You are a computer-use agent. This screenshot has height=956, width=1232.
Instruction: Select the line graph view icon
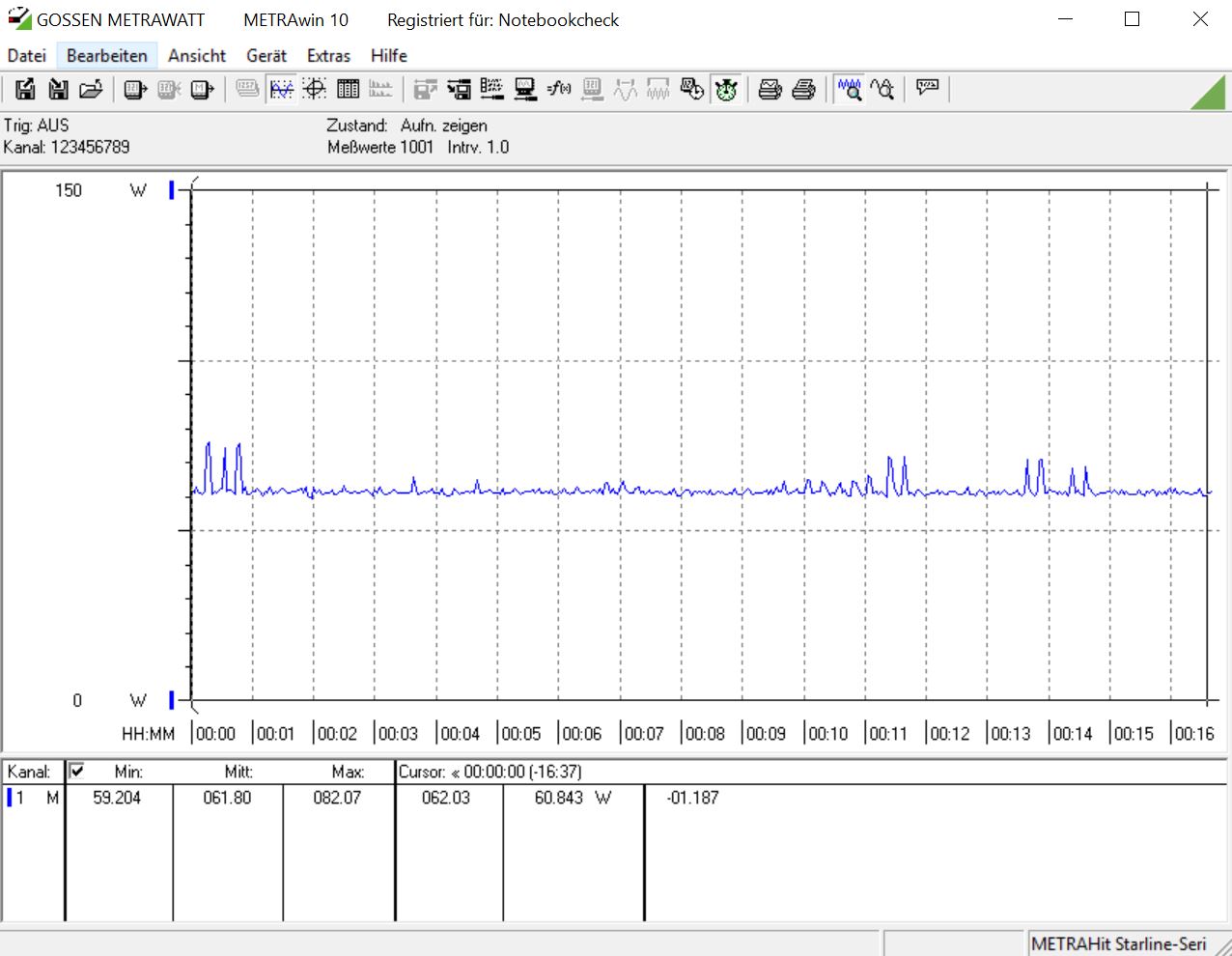[x=281, y=90]
